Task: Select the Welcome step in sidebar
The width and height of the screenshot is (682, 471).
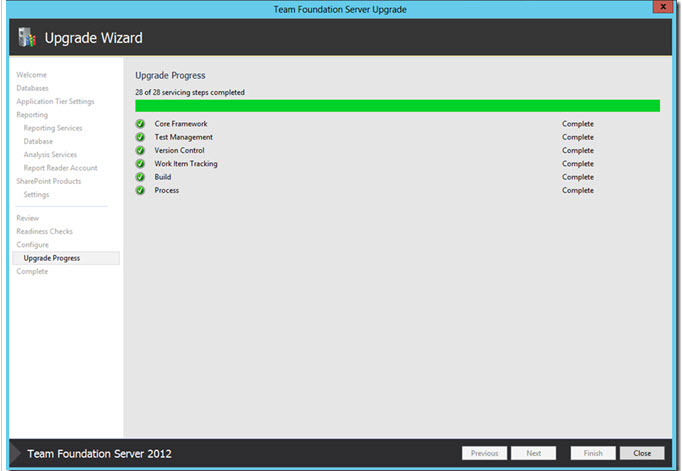Action: coord(31,75)
